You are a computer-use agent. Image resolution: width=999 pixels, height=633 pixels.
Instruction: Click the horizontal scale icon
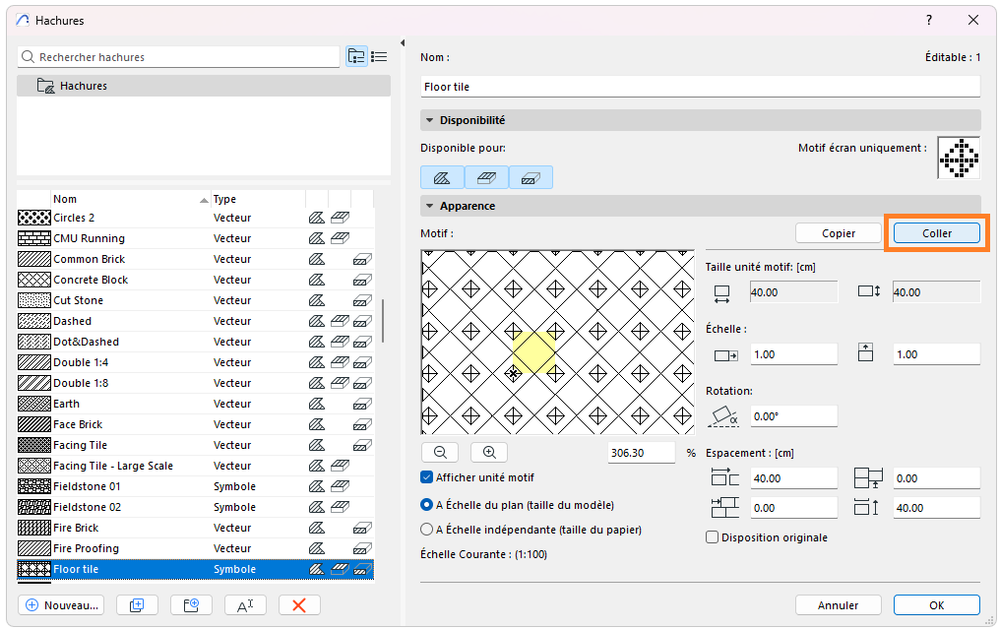pos(726,355)
